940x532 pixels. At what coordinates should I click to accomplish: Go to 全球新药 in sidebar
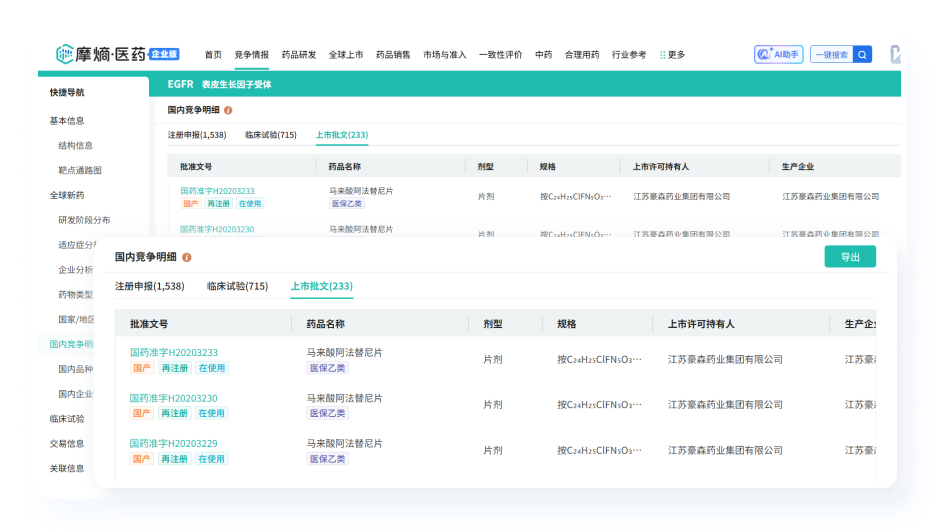point(67,195)
